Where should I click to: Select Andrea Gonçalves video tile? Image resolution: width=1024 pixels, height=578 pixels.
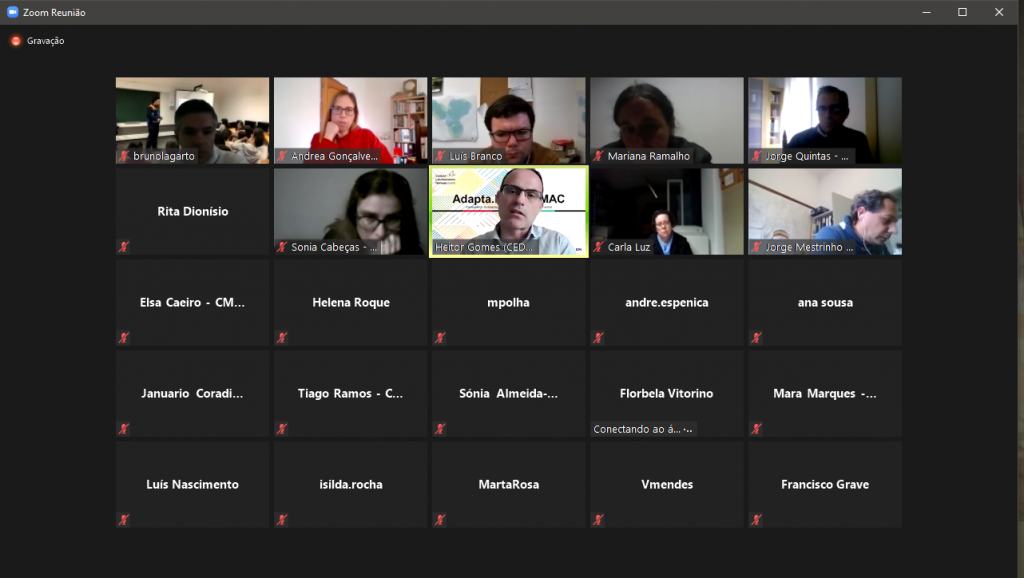pos(351,120)
